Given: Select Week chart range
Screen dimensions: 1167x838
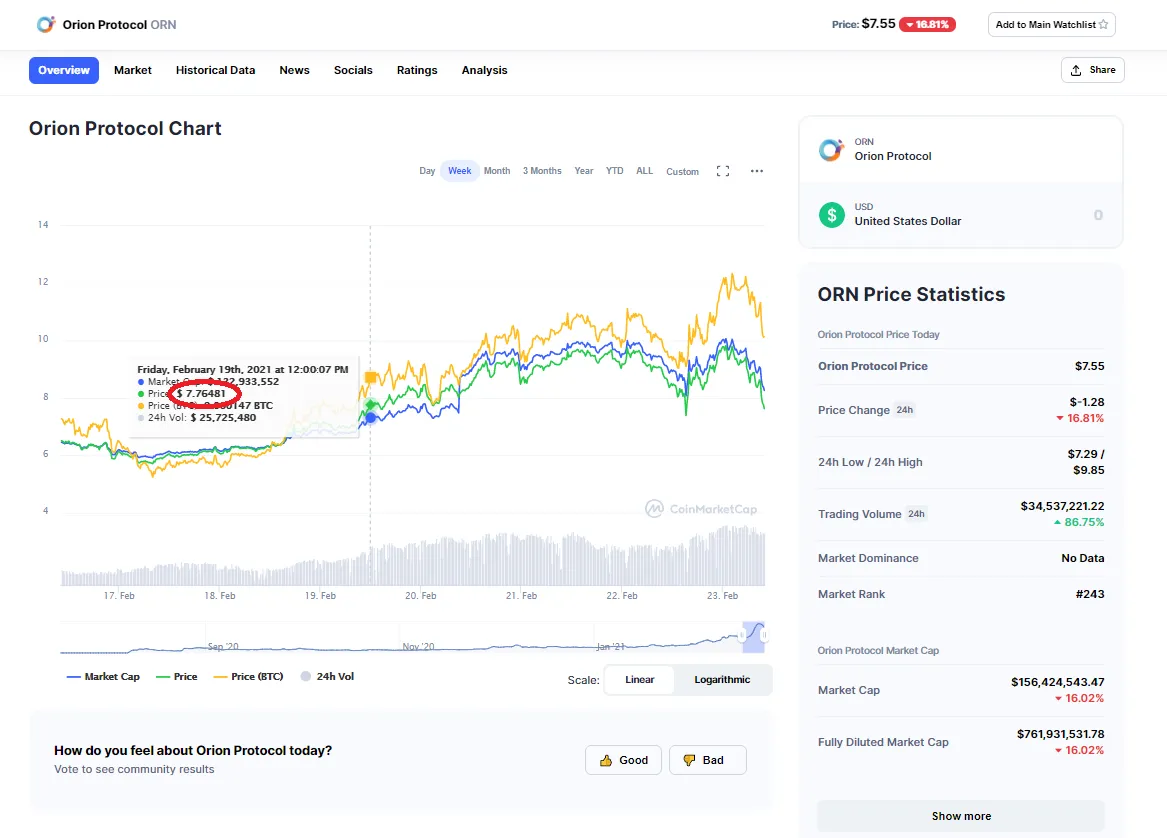Looking at the screenshot, I should [459, 171].
